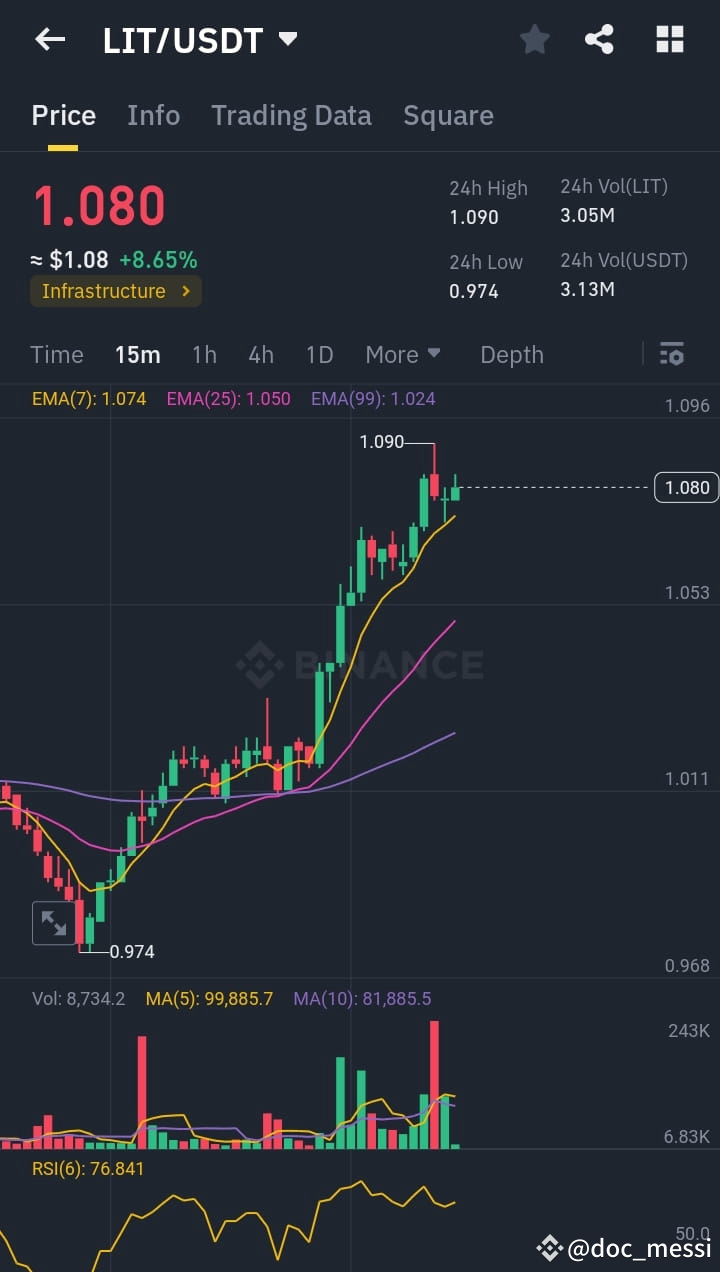Tap the Binance logo beside @doc_messi
The width and height of the screenshot is (720, 1272).
(x=549, y=1247)
